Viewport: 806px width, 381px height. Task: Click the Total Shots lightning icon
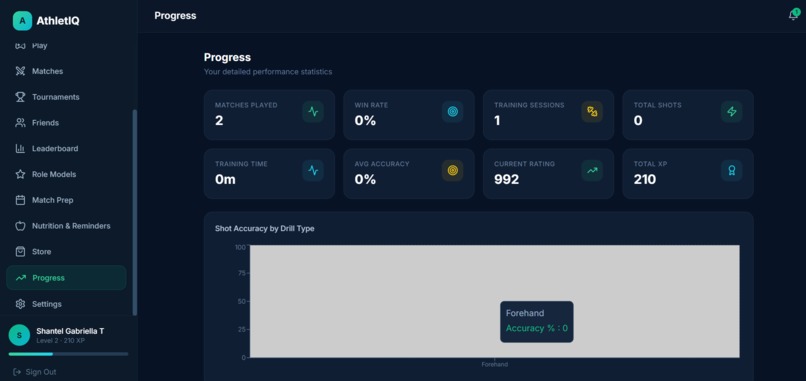tap(731, 112)
